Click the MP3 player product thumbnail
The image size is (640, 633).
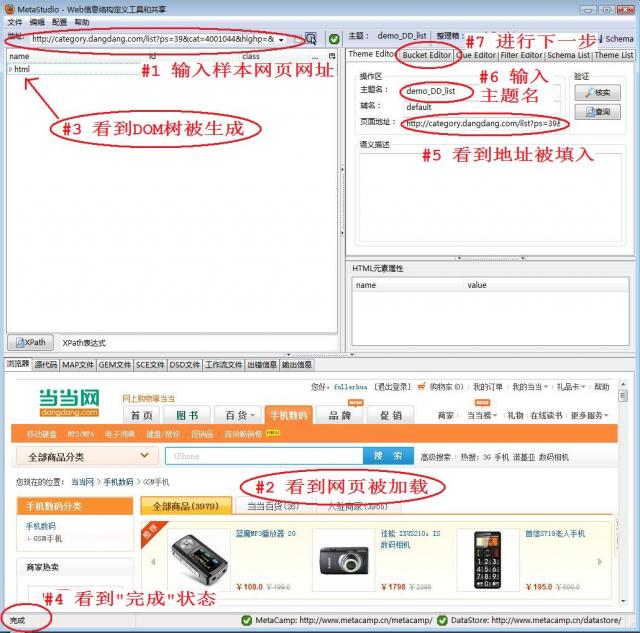[199, 561]
